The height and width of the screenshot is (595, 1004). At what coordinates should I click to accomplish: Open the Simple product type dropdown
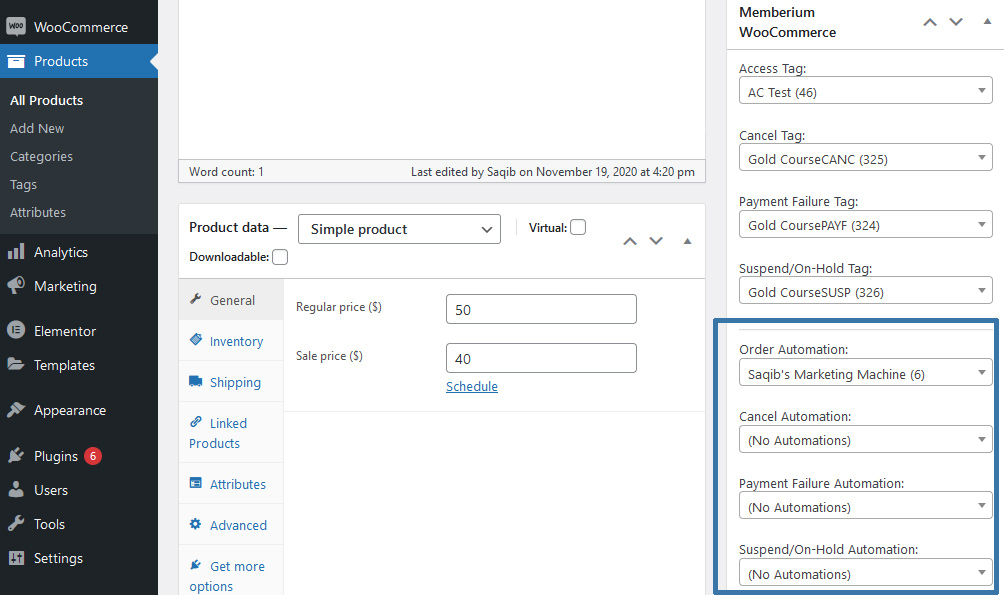(x=400, y=229)
